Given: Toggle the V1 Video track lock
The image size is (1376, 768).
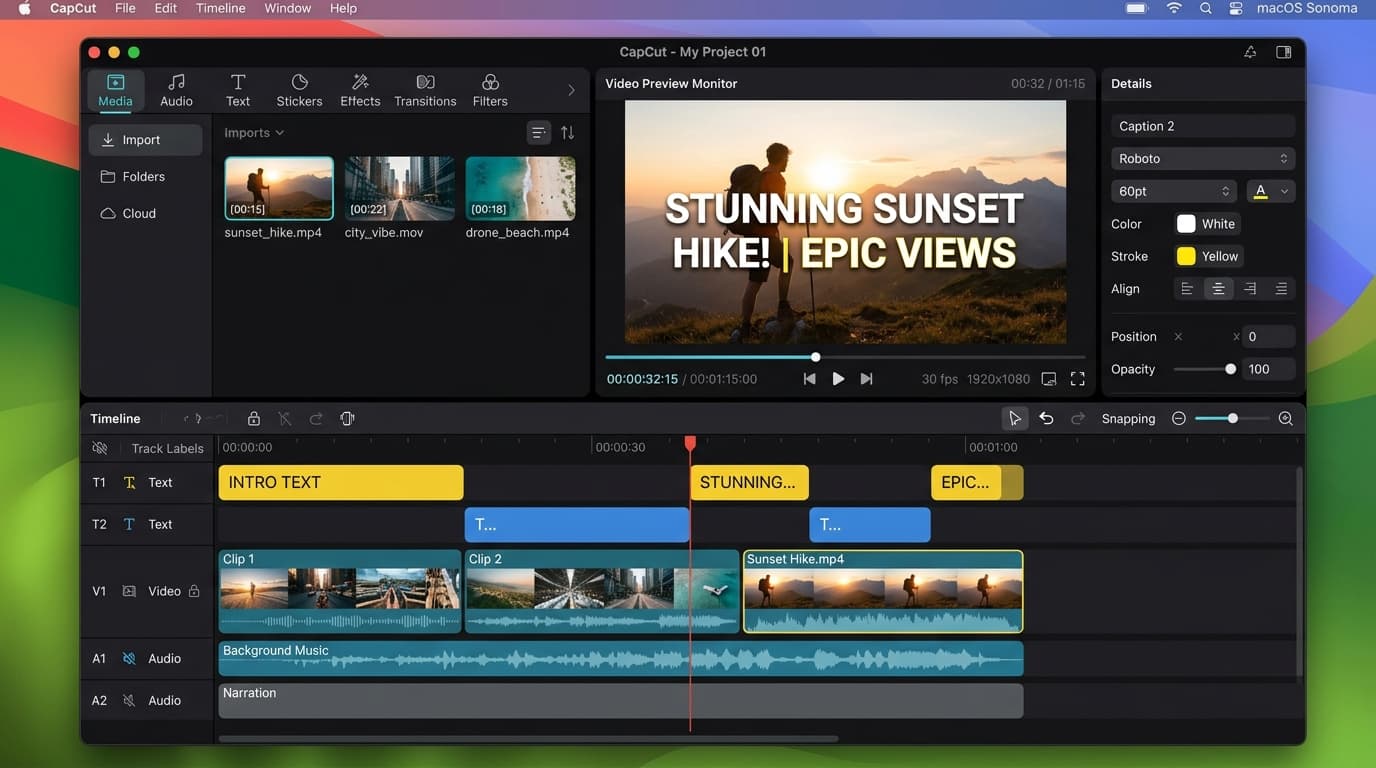Looking at the screenshot, I should point(194,591).
